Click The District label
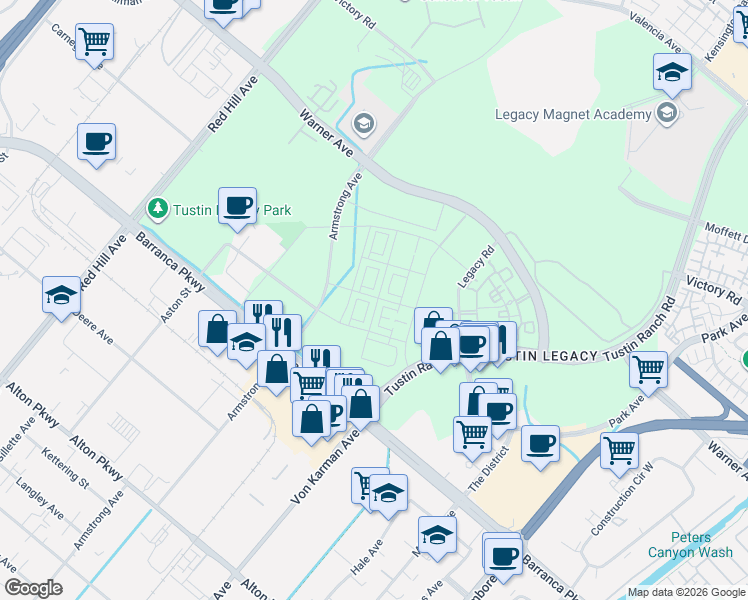Image resolution: width=748 pixels, height=600 pixels. coord(488,469)
